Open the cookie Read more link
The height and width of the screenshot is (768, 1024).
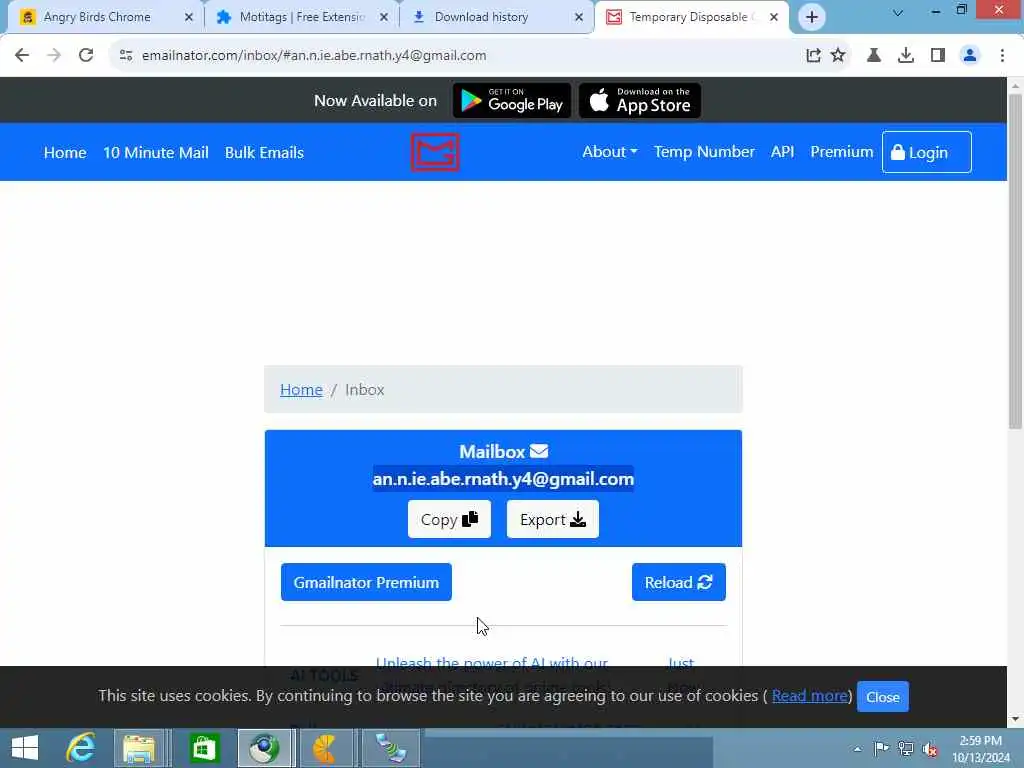tap(810, 696)
